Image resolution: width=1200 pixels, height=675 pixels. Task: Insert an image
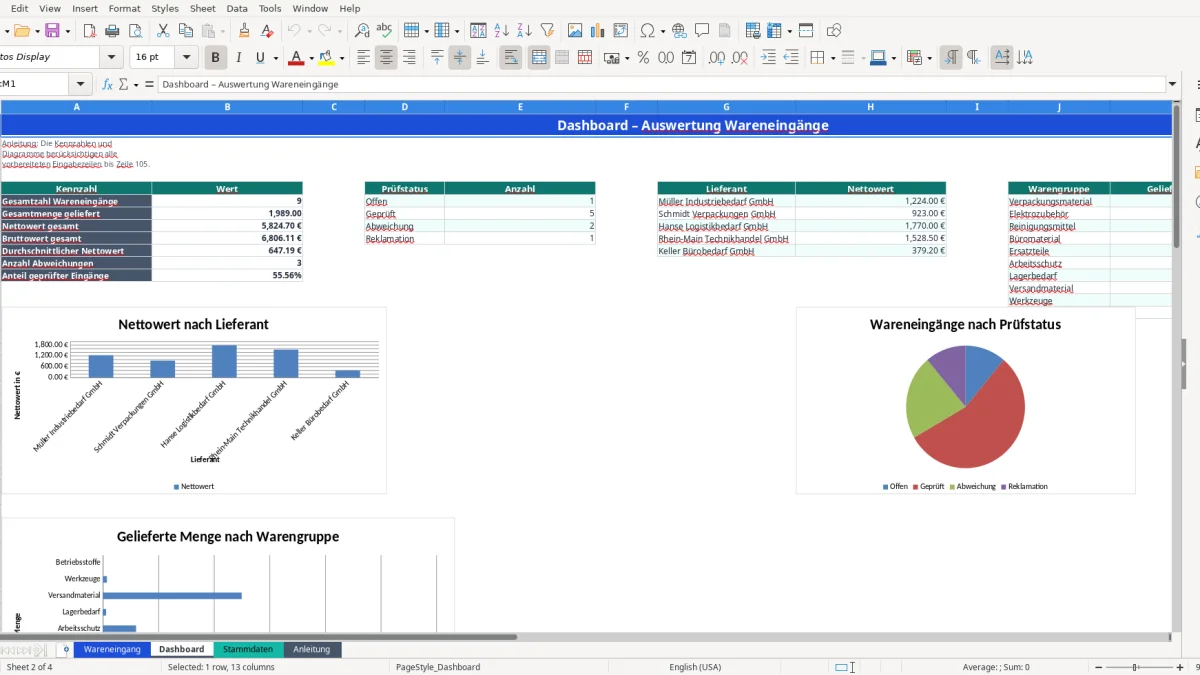[x=575, y=31]
